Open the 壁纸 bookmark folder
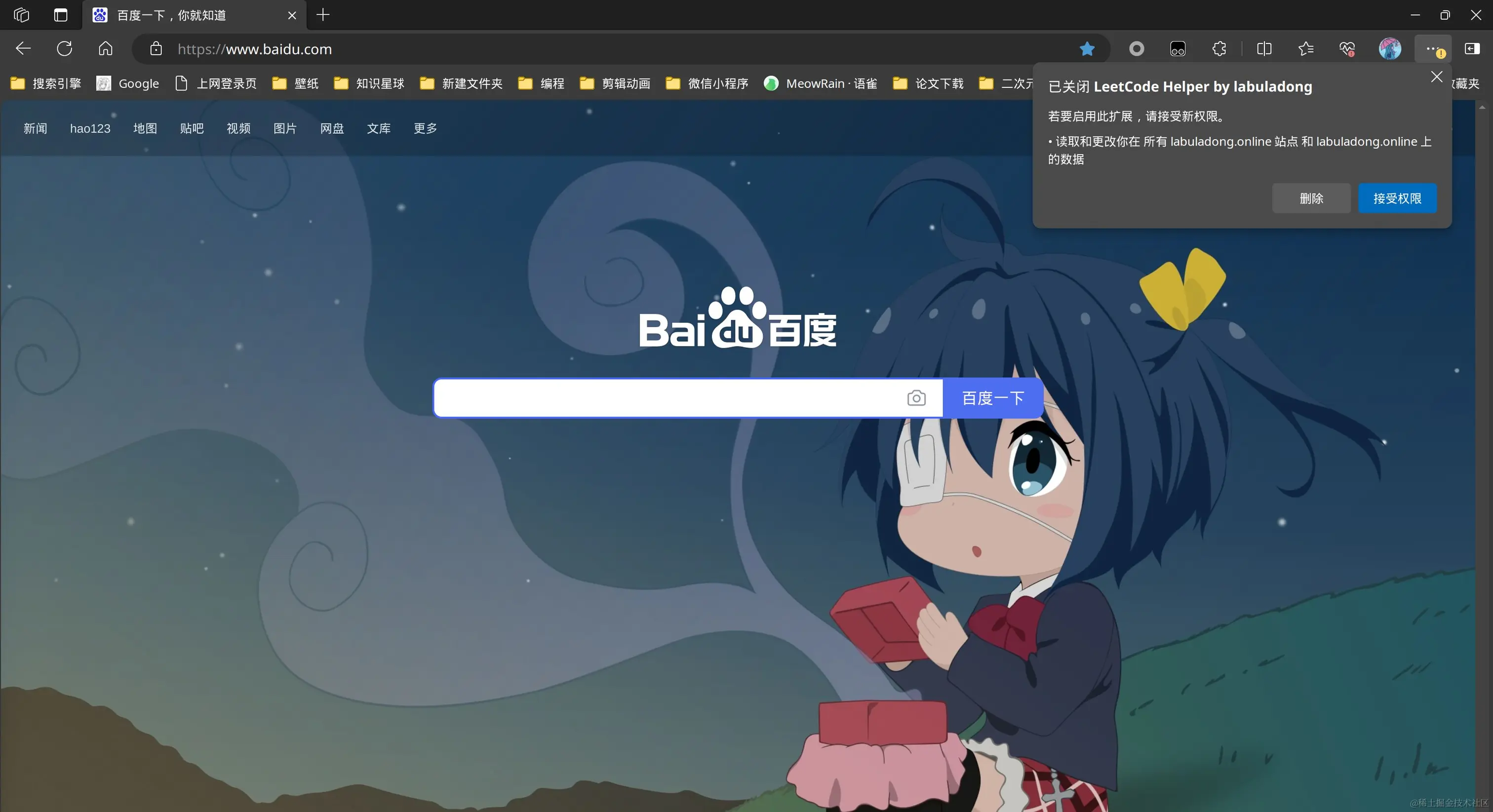1493x812 pixels. click(x=296, y=83)
